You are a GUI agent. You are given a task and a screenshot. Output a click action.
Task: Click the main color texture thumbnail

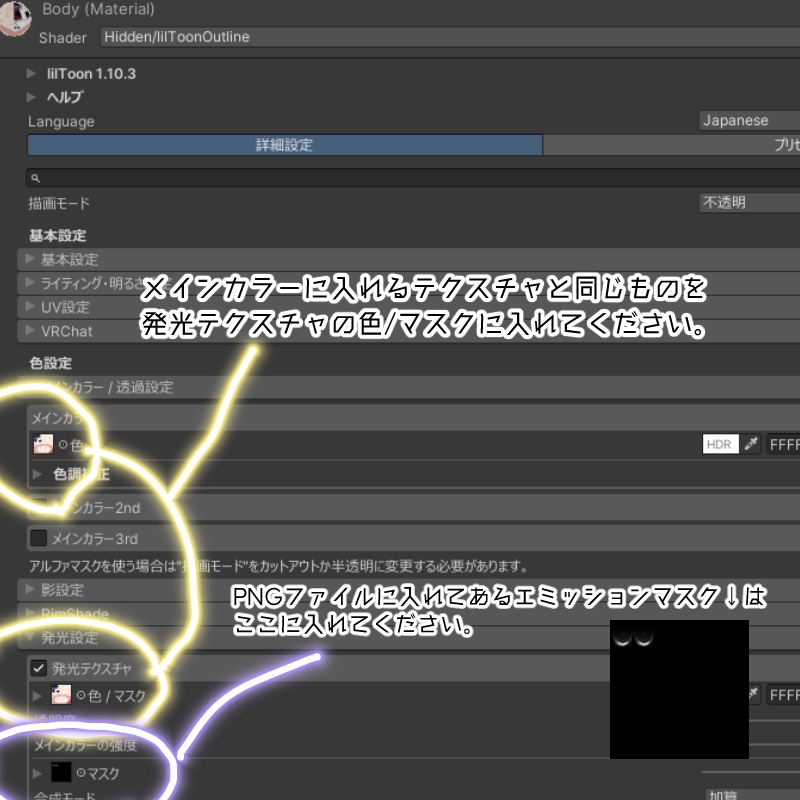point(42,443)
